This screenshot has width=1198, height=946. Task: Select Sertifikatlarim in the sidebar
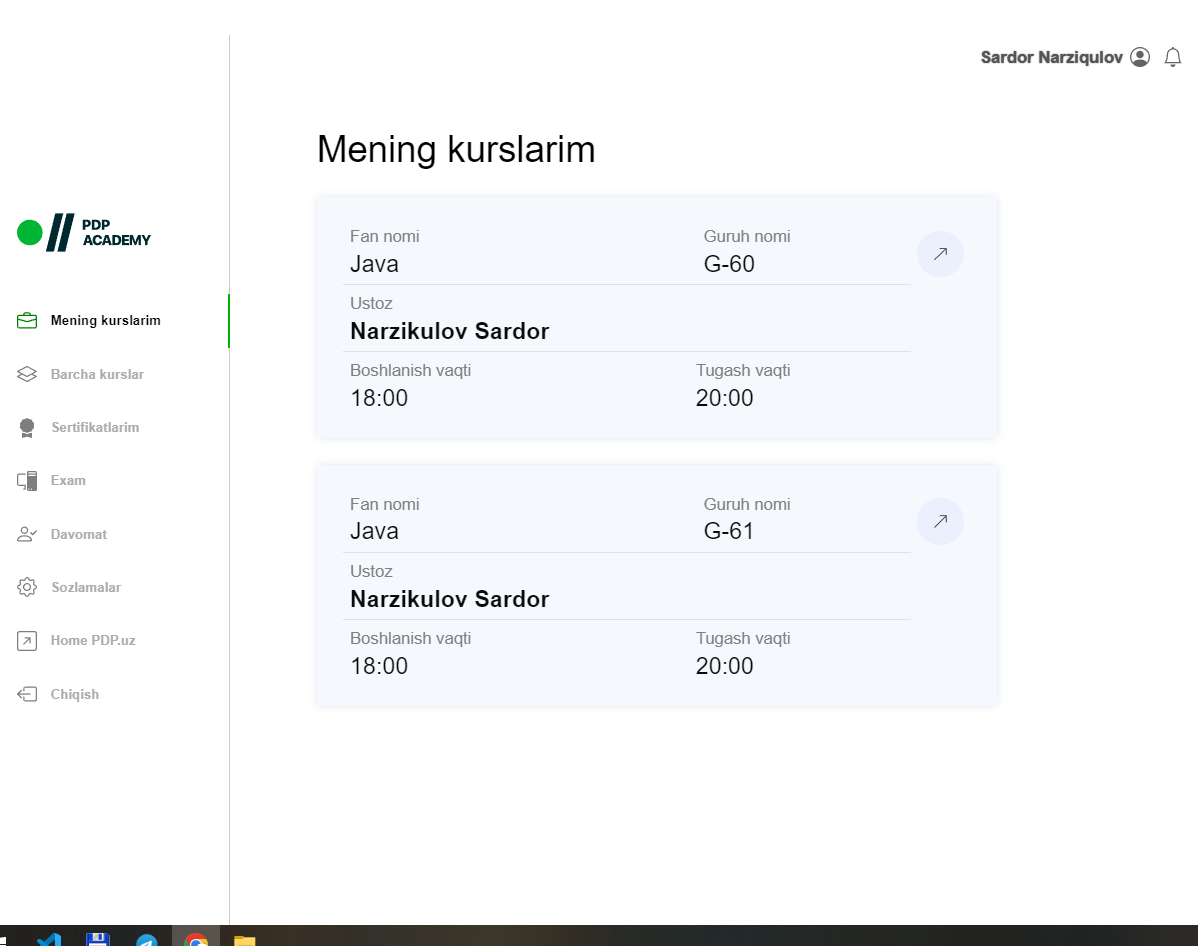click(95, 428)
